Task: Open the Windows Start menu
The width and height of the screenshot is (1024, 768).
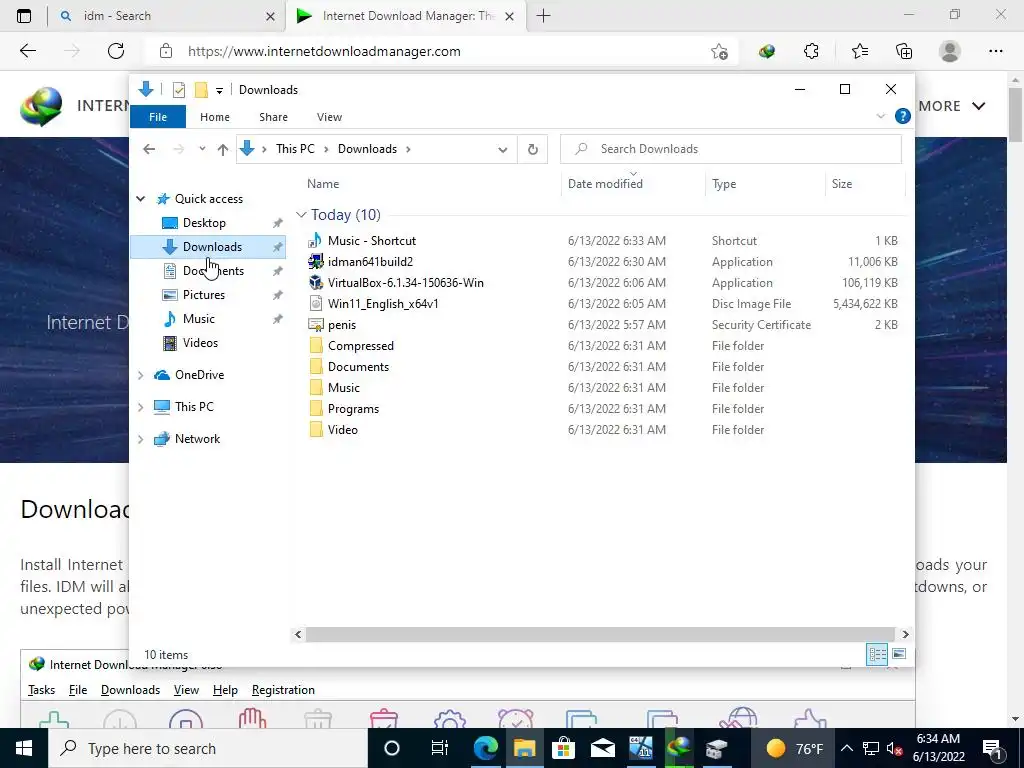Action: coord(24,748)
